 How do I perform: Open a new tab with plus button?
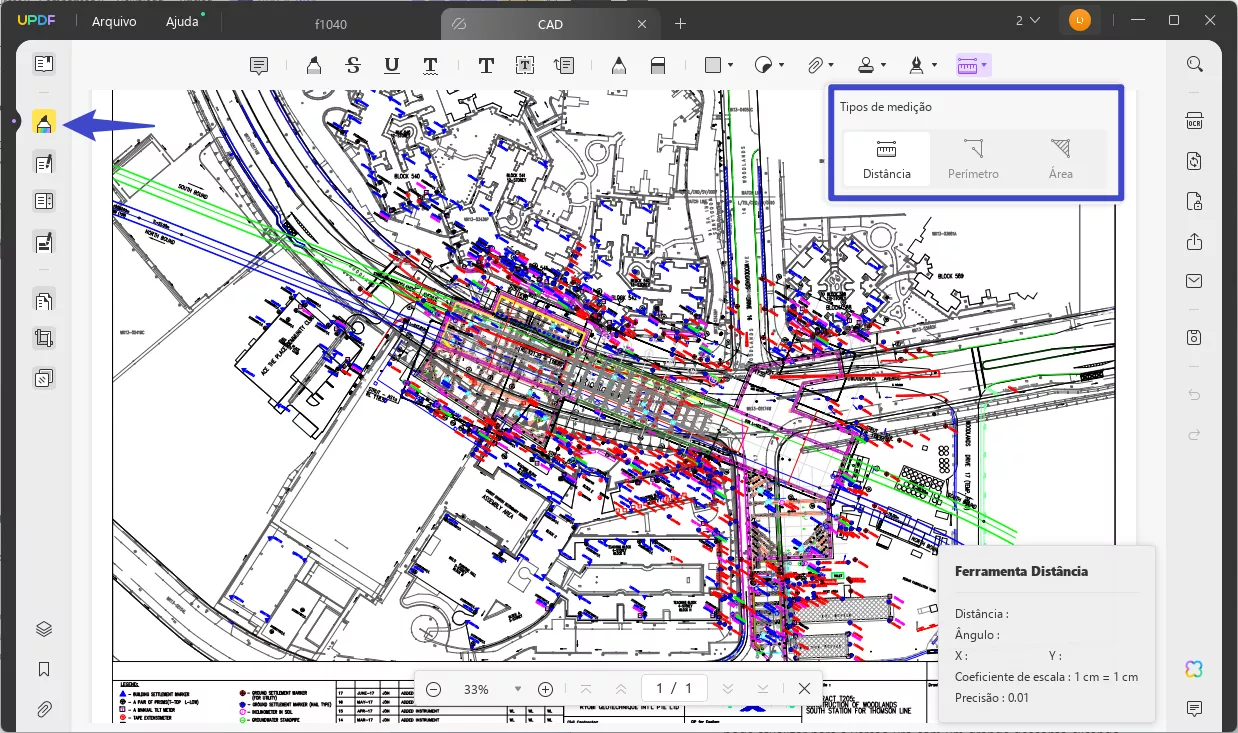[681, 23]
